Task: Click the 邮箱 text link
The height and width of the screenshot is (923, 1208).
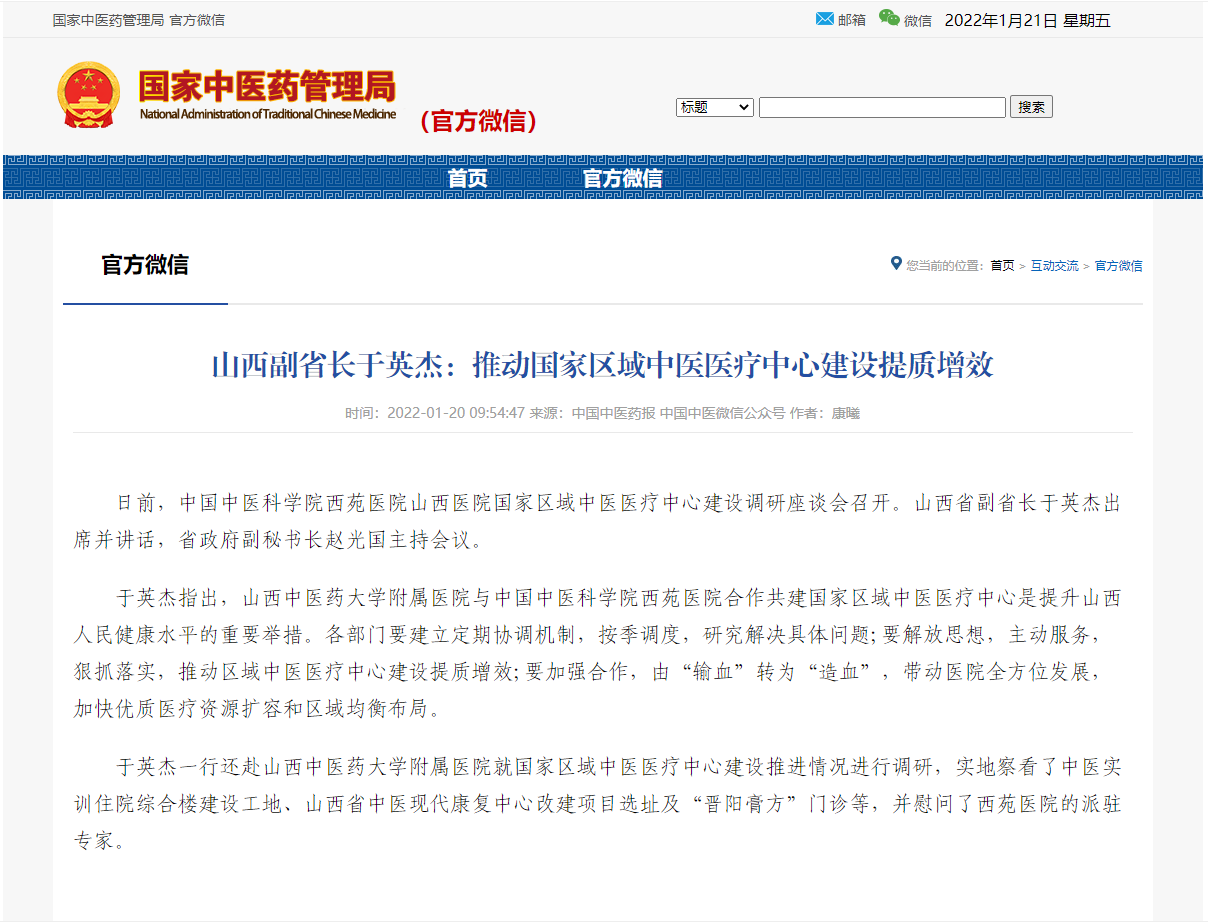Action: [852, 20]
